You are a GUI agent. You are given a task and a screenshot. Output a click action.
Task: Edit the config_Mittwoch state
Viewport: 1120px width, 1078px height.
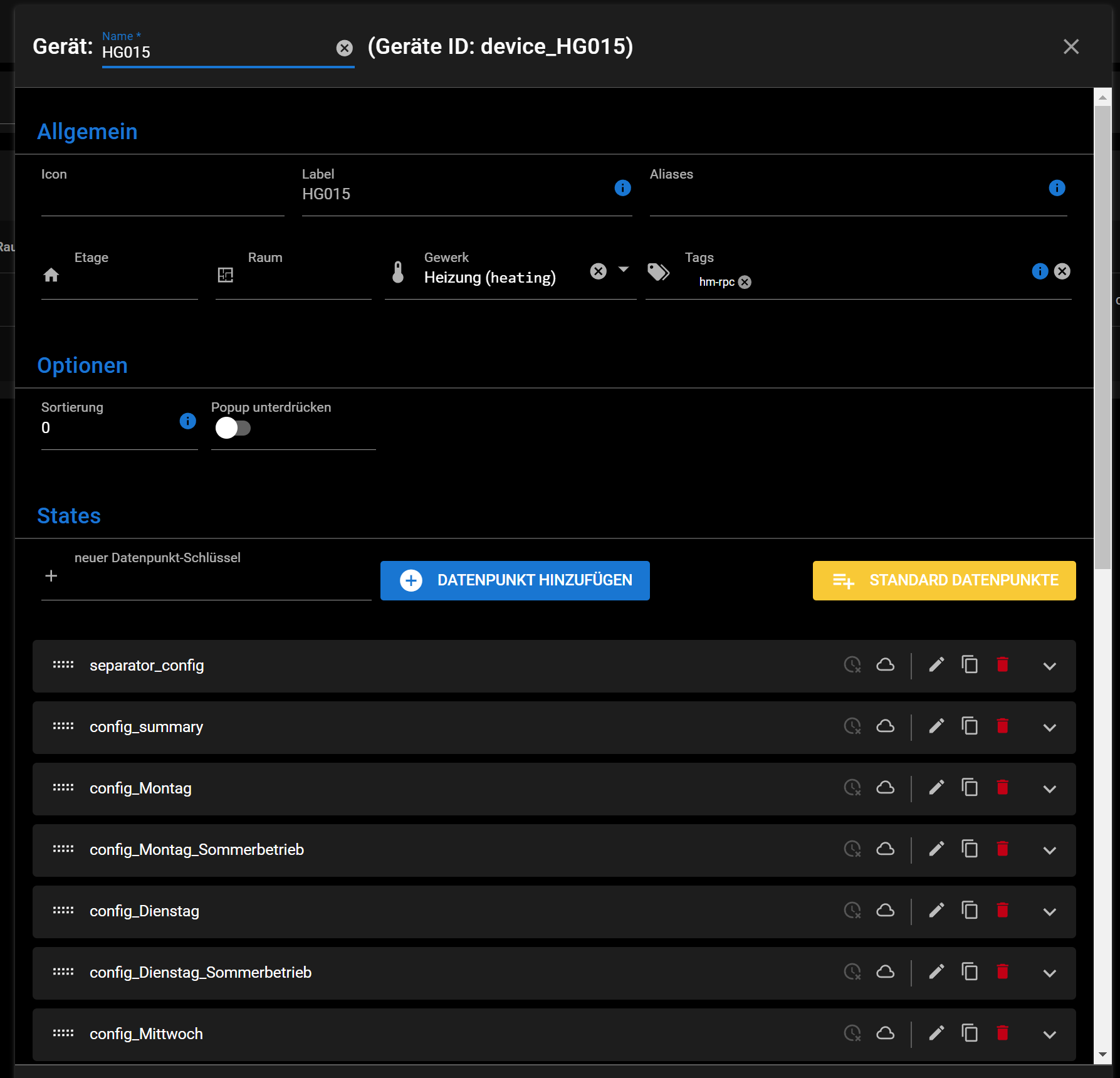click(936, 1033)
